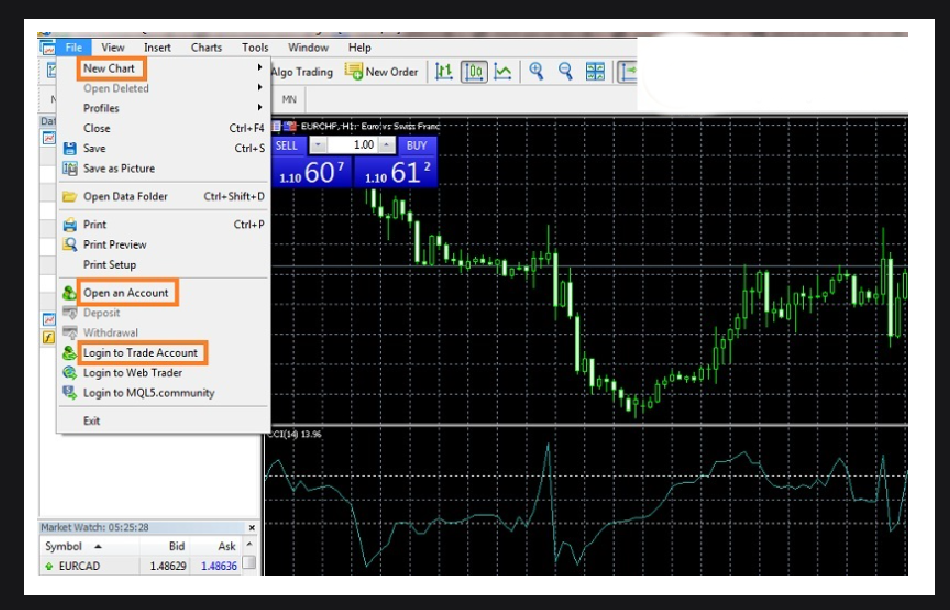This screenshot has height=610, width=950.
Task: Open the Insert menu
Action: coord(157,47)
